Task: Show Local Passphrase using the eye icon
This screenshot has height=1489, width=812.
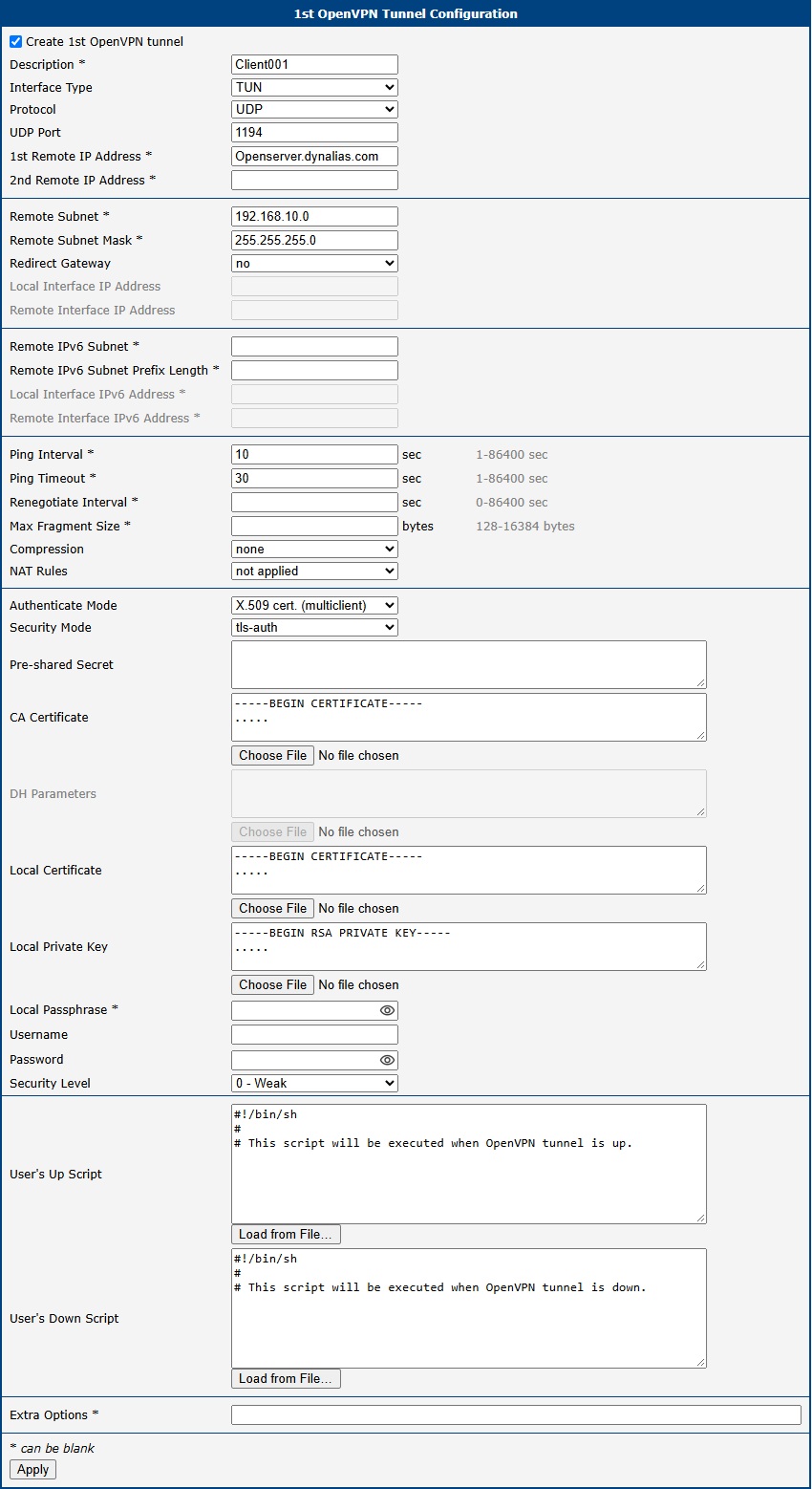Action: 387,1010
